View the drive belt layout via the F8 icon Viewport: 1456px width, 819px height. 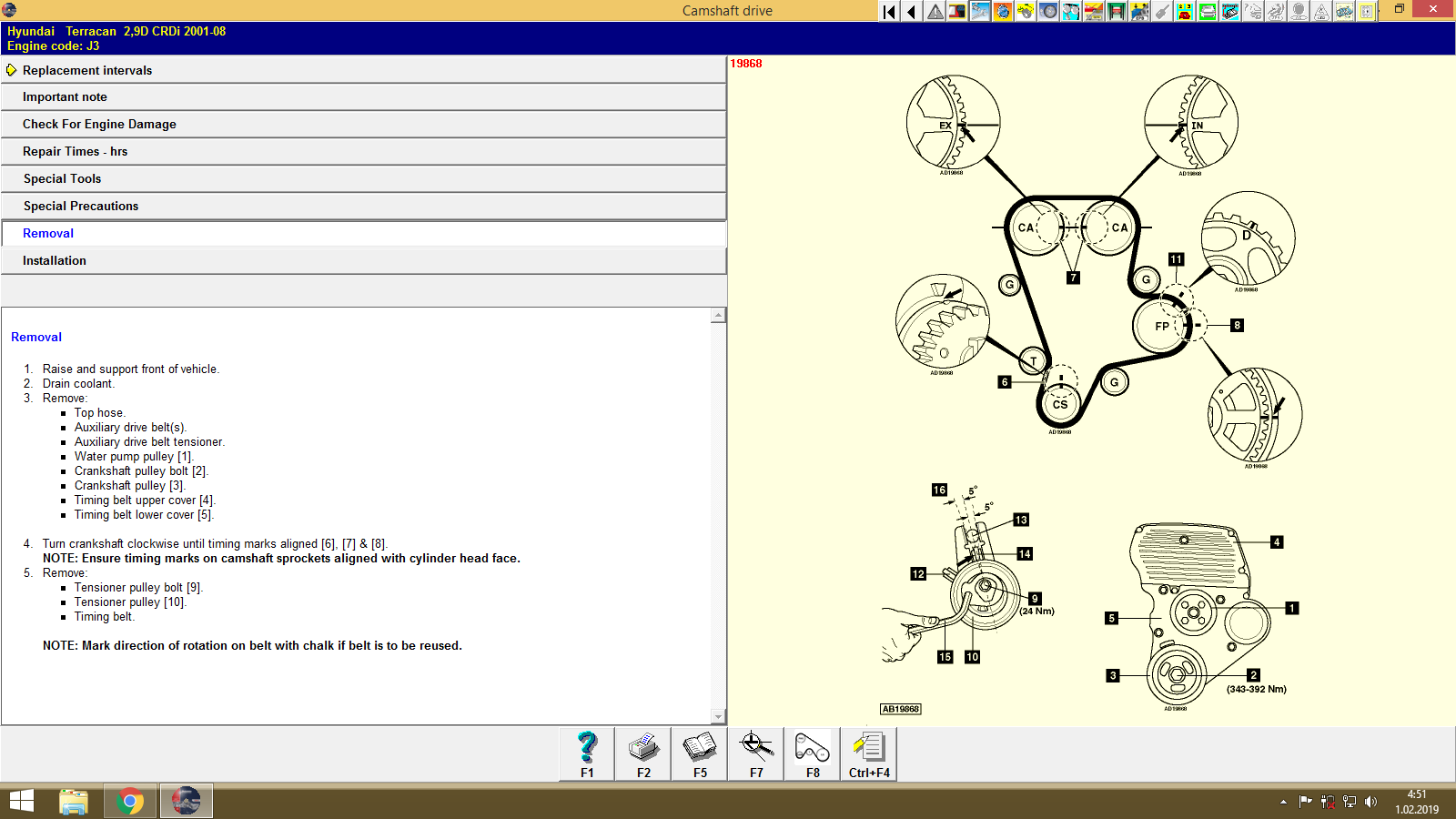click(811, 751)
